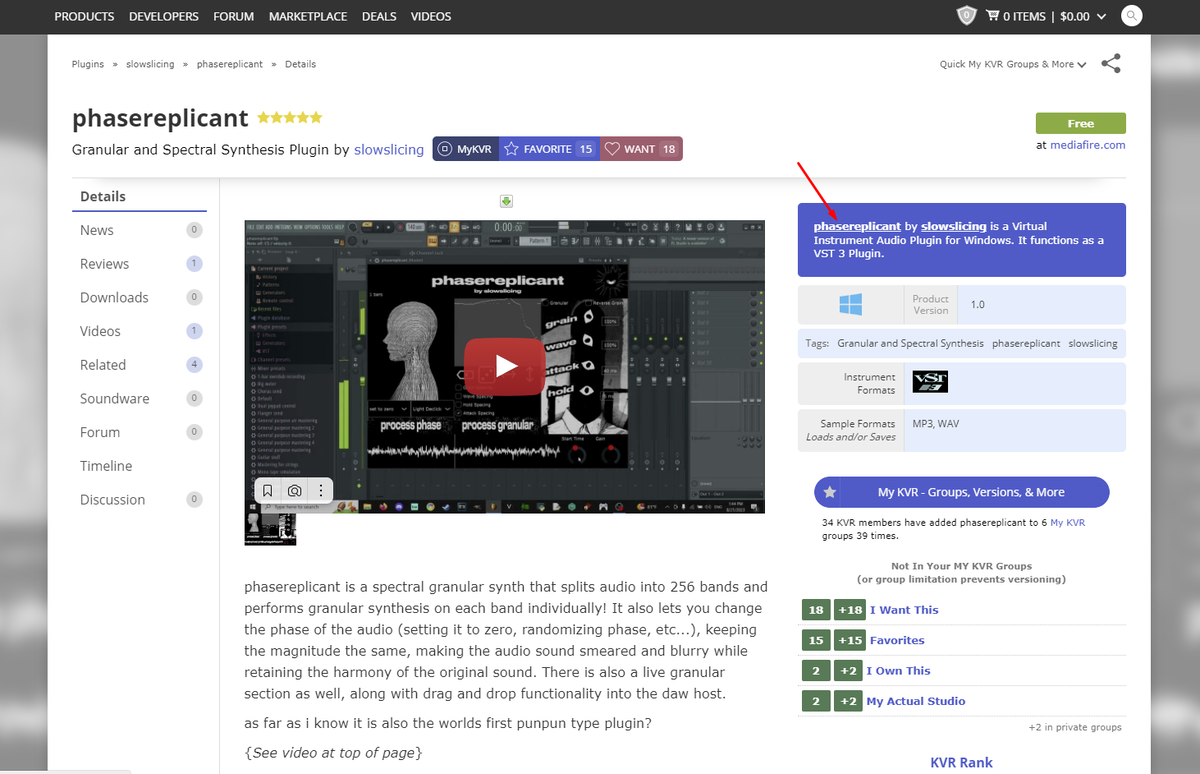Screen dimensions: 1200x774
Task: Select the News sidebar tab
Action: click(140, 230)
